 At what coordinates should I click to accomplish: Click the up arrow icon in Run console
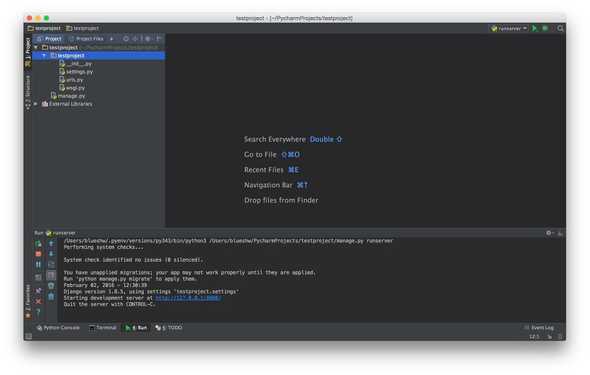[x=51, y=244]
